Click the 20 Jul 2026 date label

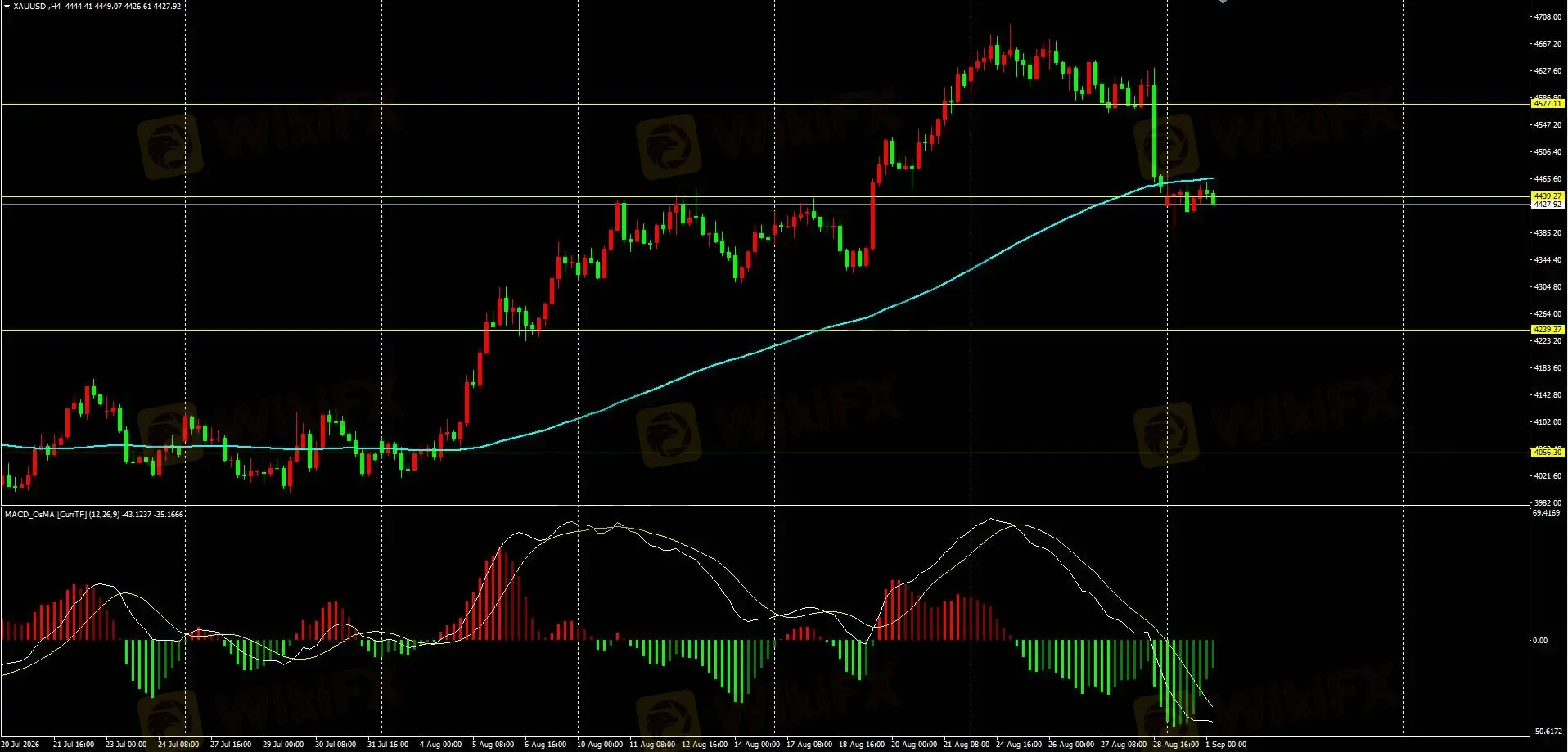[20, 745]
